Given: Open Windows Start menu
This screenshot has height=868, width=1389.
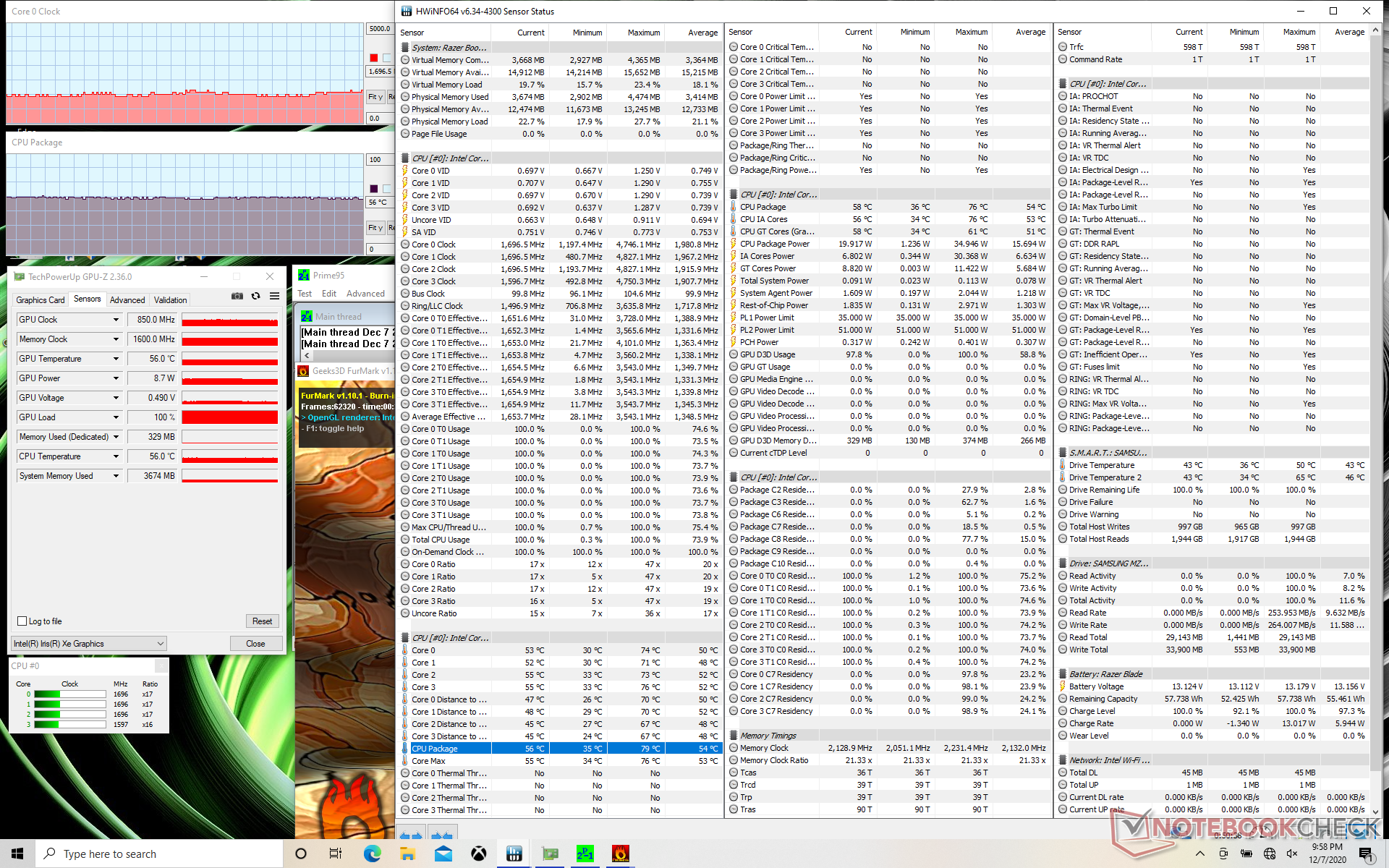Looking at the screenshot, I should (x=17, y=854).
